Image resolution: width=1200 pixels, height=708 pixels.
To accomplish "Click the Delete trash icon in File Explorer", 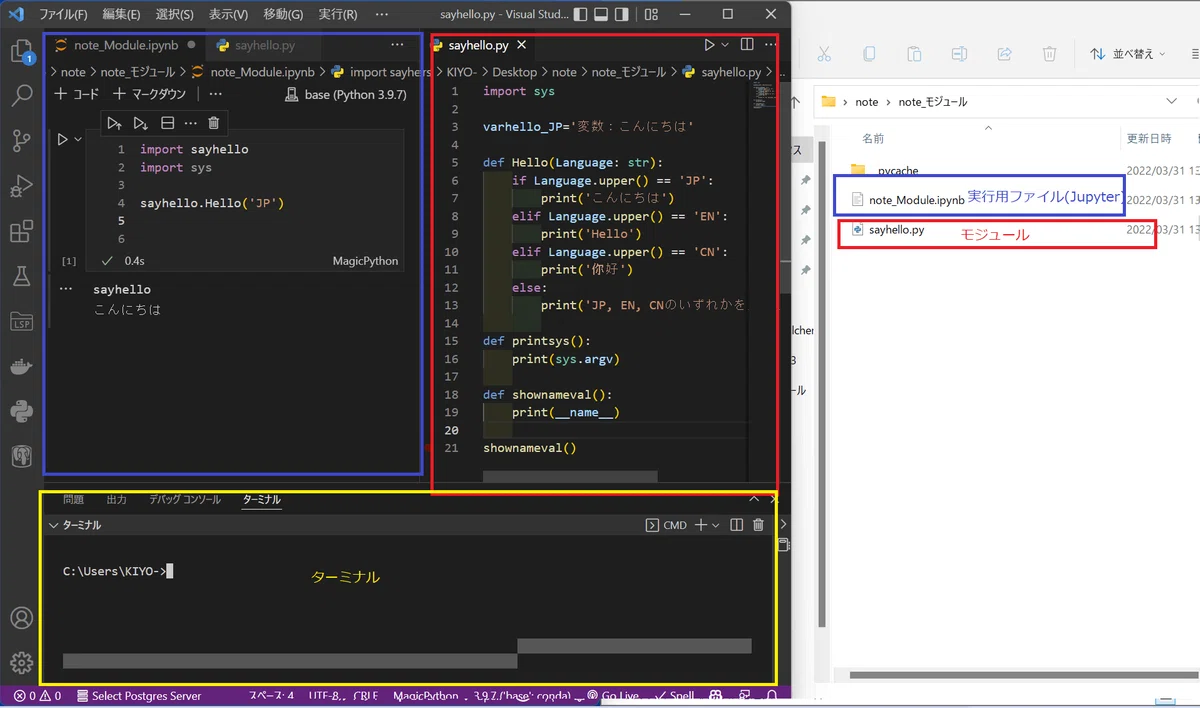I will click(1049, 54).
